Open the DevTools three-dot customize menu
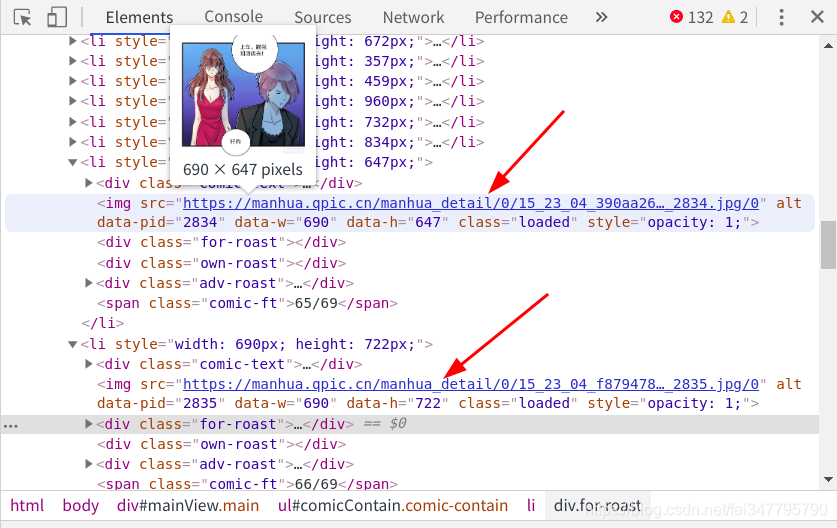837x528 pixels. point(781,17)
